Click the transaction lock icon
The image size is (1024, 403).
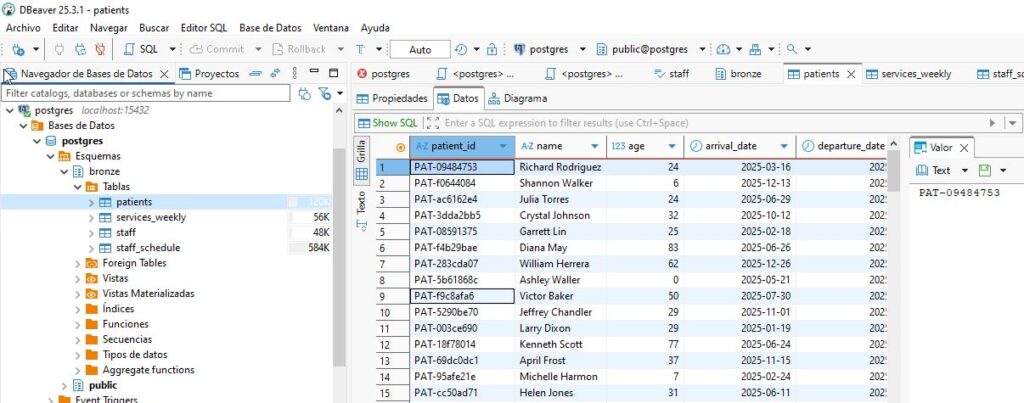(491, 49)
